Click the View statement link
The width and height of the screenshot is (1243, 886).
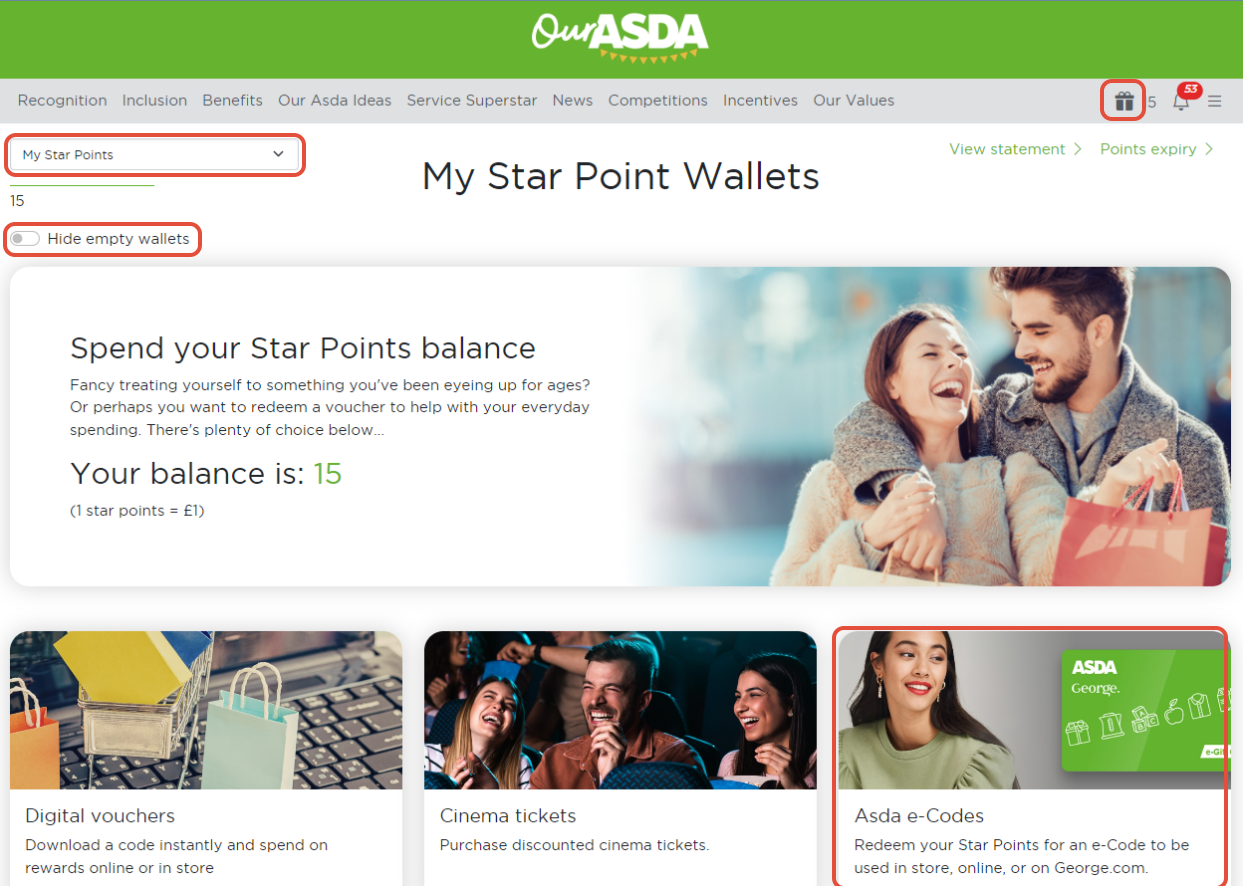click(1007, 149)
